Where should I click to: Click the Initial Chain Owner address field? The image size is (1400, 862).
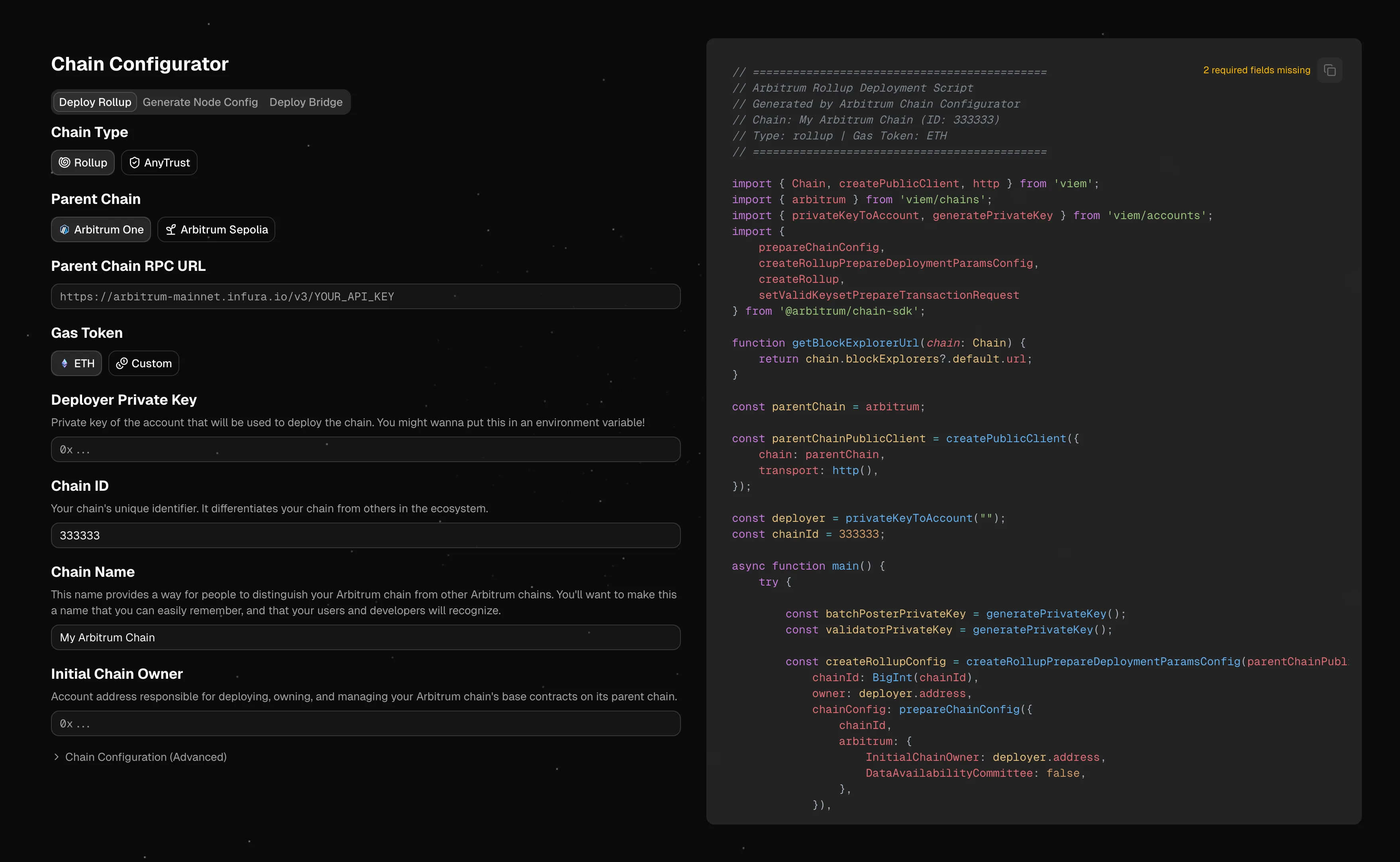pos(365,723)
